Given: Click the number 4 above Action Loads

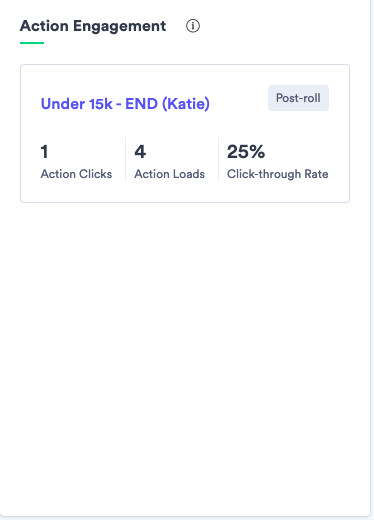Looking at the screenshot, I should click(x=140, y=152).
